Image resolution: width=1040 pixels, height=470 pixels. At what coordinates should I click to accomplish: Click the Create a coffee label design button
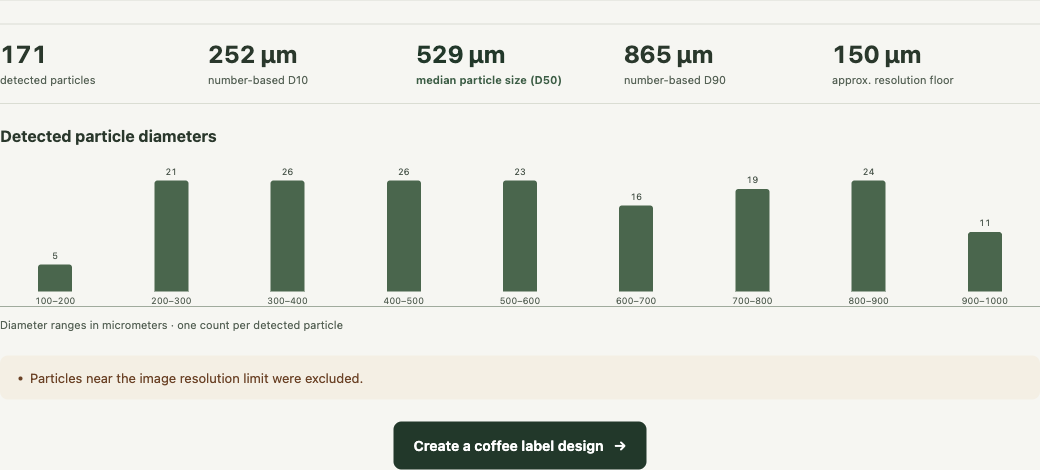519,445
